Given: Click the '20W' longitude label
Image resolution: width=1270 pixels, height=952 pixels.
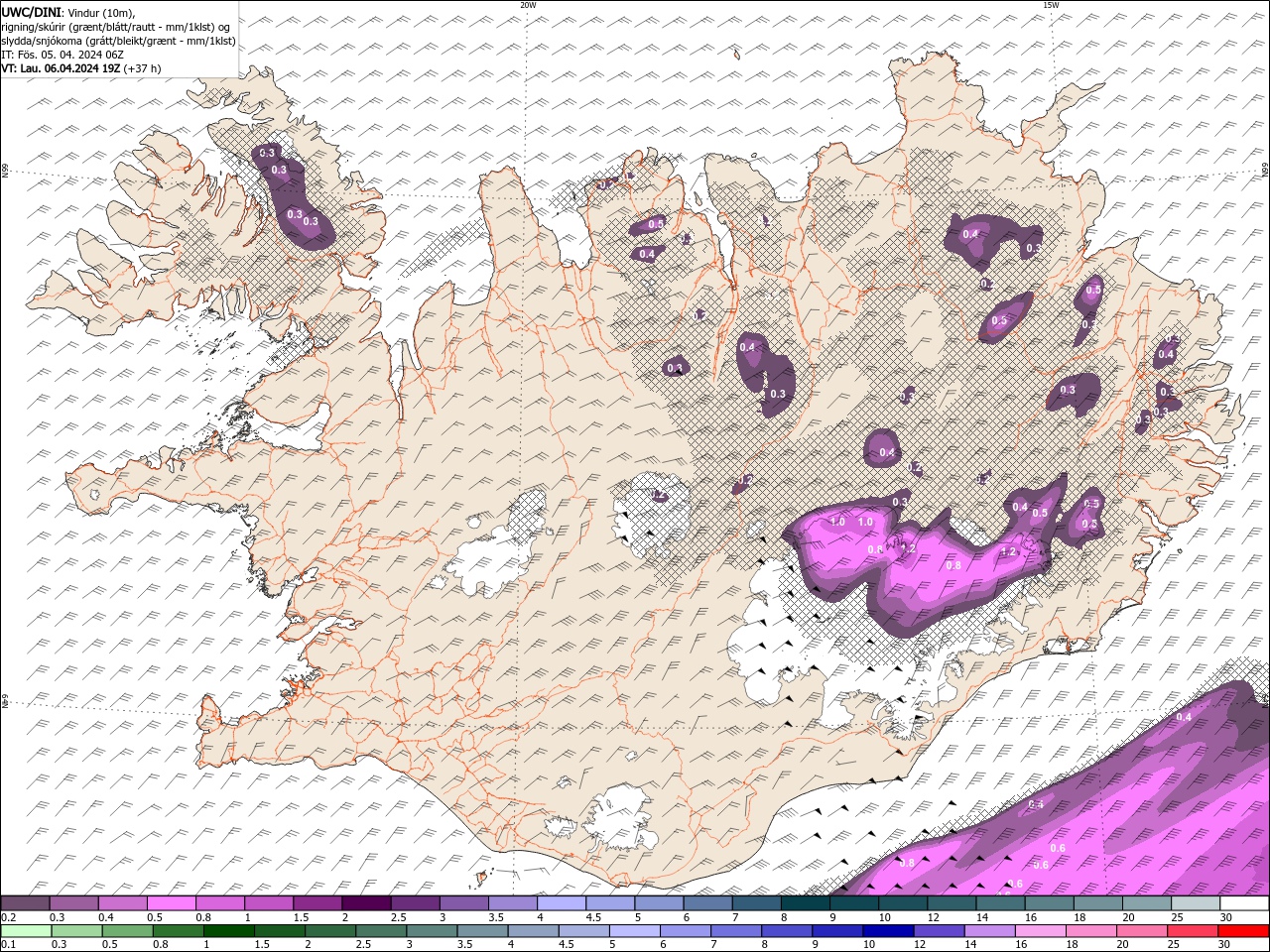Looking at the screenshot, I should pyautogui.click(x=528, y=5).
